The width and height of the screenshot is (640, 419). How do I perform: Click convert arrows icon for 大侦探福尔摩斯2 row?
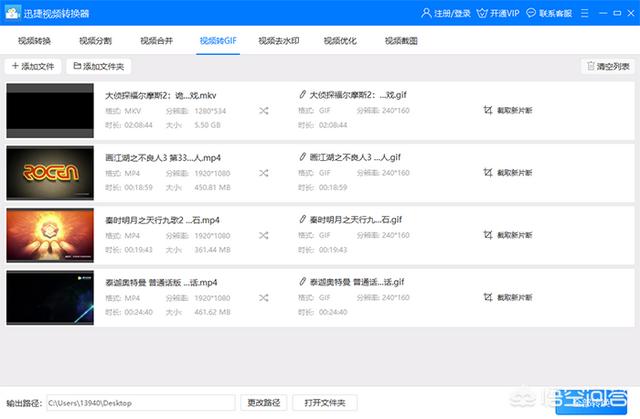pyautogui.click(x=264, y=111)
